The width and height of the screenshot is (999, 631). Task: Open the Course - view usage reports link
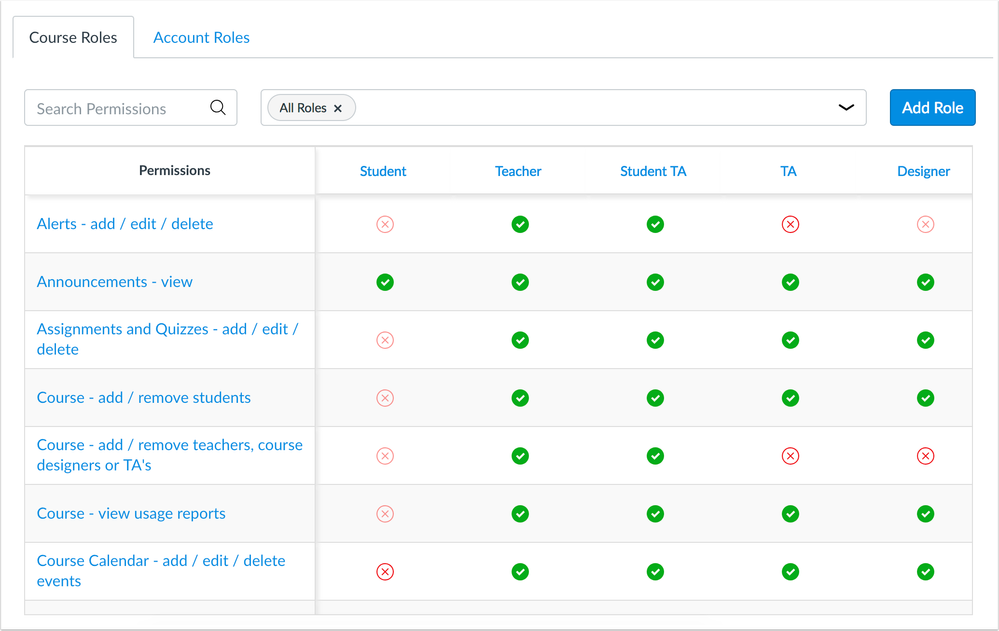(x=131, y=513)
